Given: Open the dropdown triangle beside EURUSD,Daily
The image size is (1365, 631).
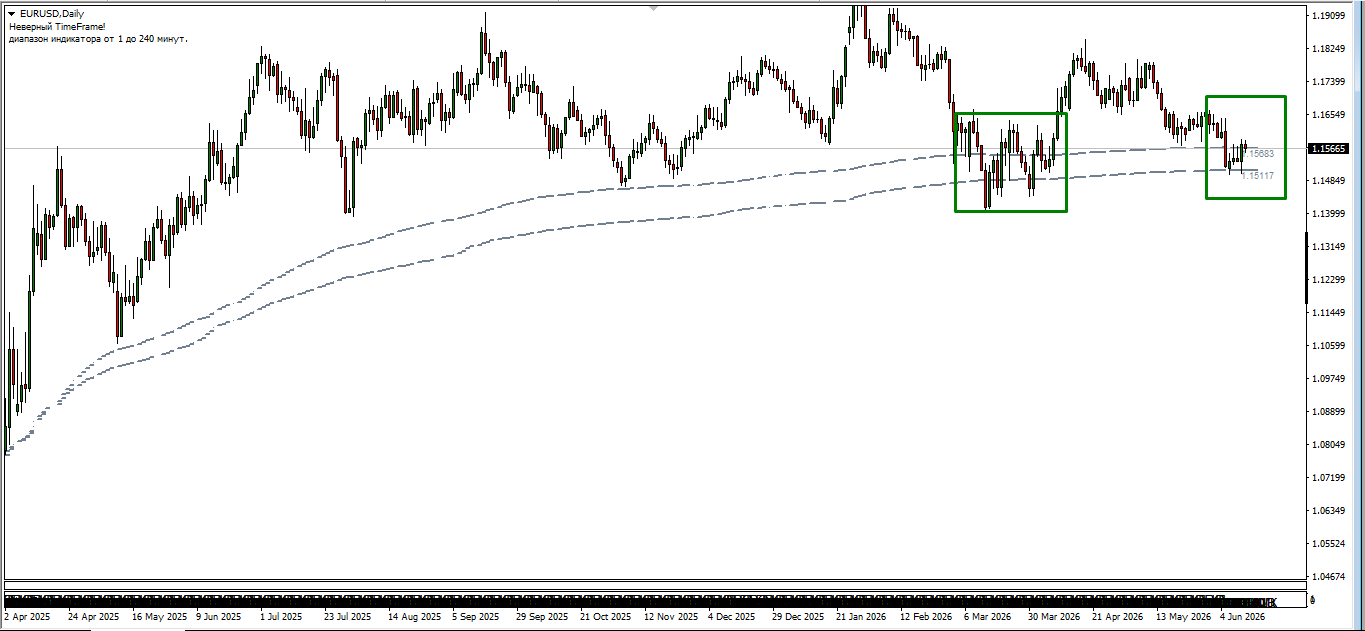Looking at the screenshot, I should (11, 13).
